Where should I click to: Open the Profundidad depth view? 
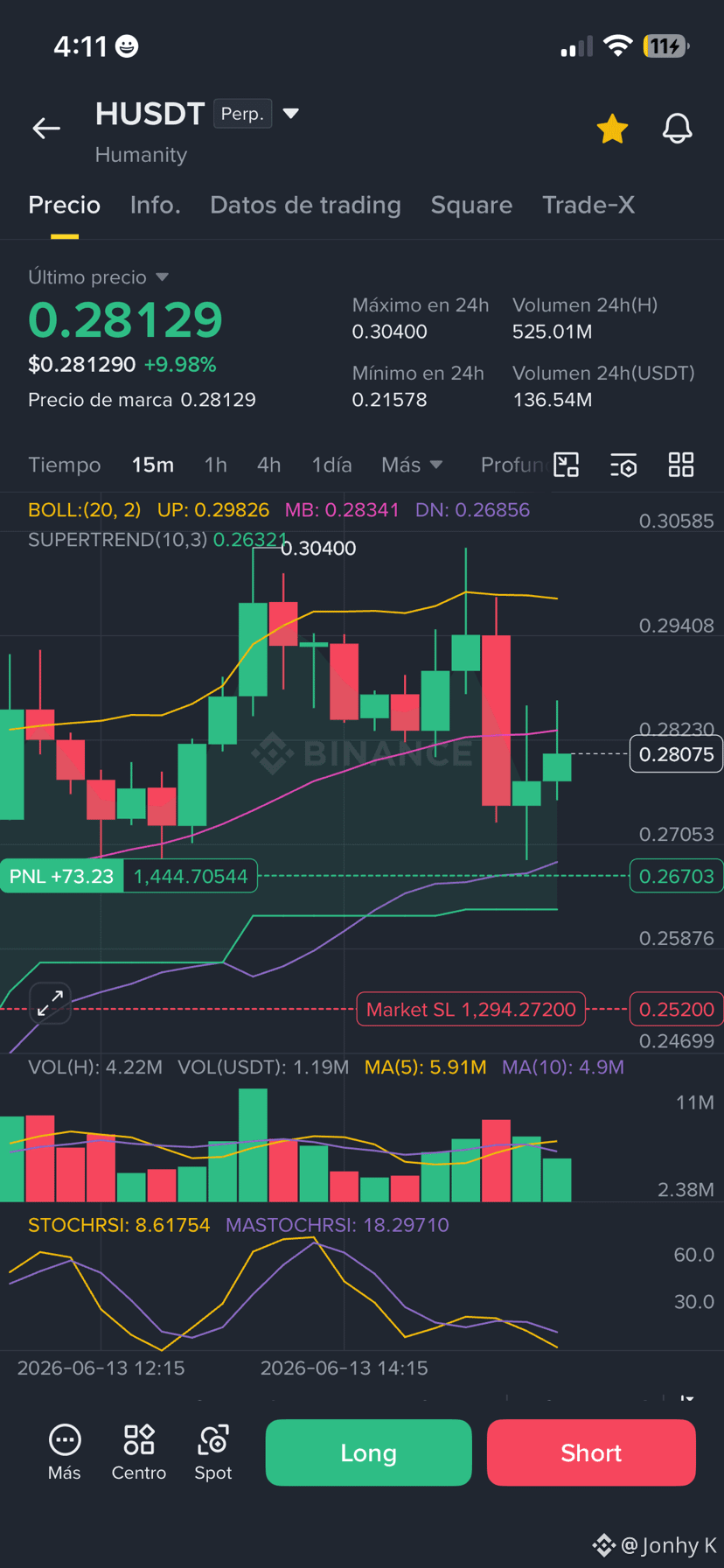tap(515, 465)
